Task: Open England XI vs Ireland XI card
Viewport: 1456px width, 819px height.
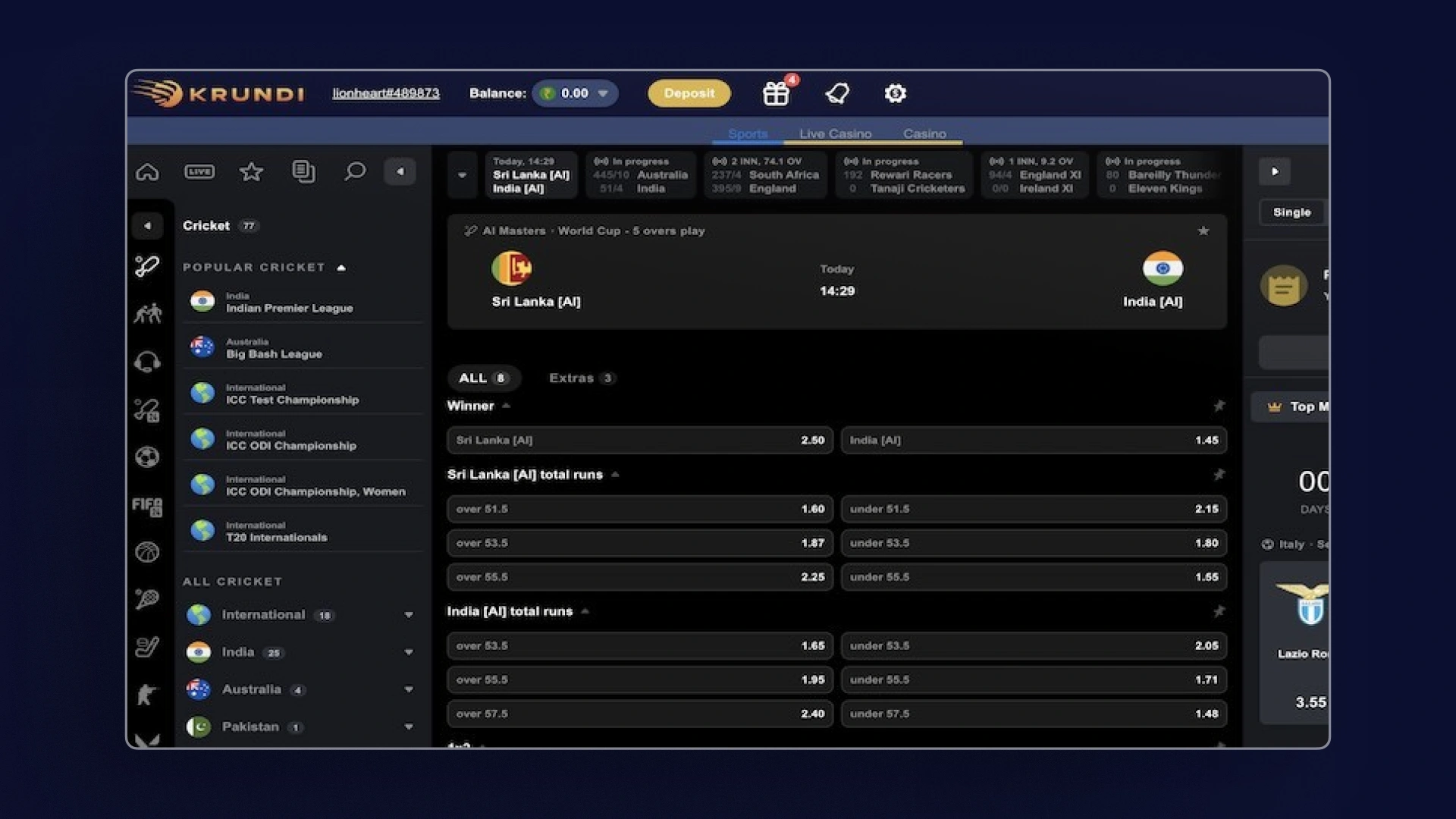Action: tap(1034, 175)
